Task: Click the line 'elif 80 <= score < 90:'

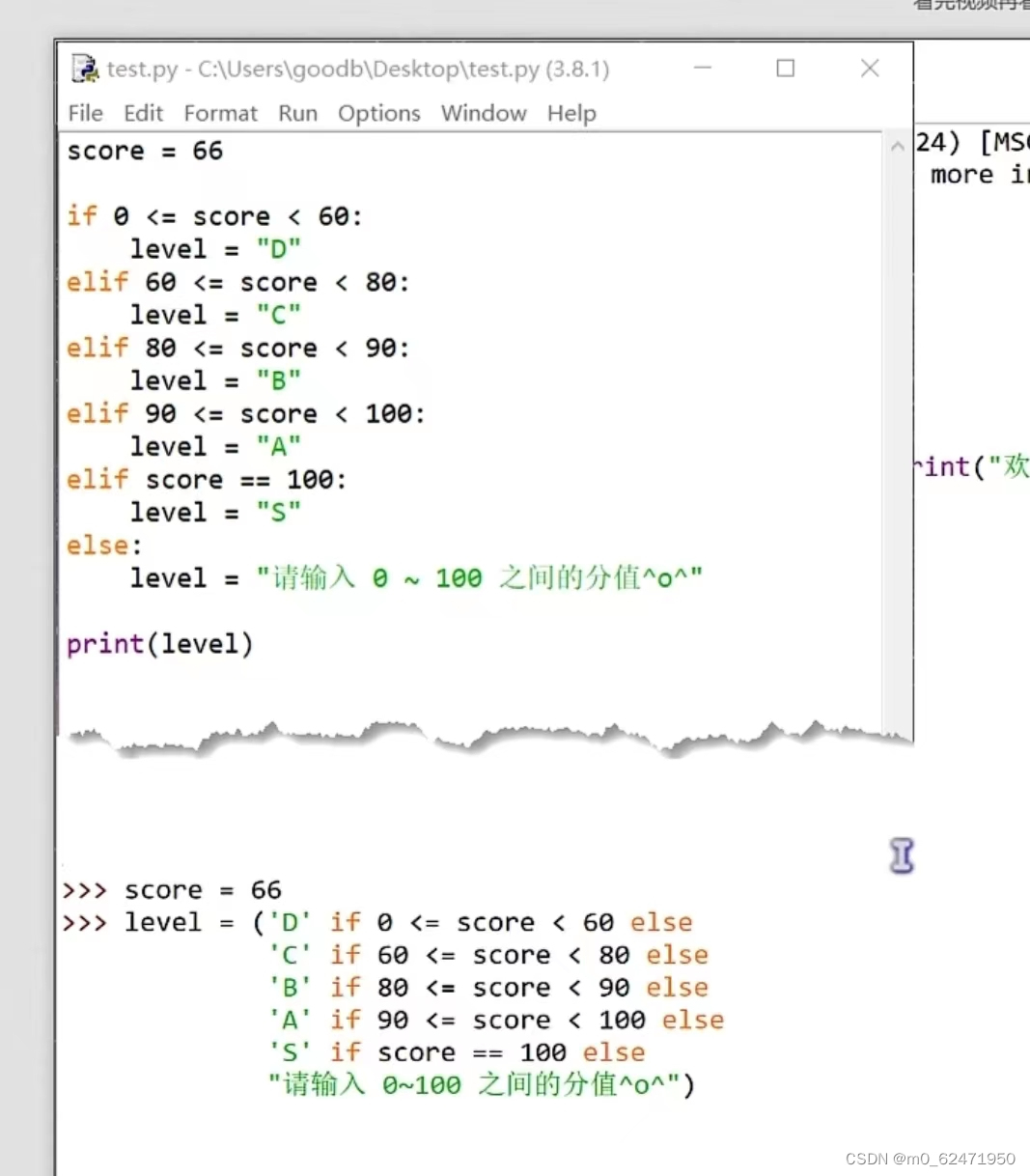Action: pos(237,348)
